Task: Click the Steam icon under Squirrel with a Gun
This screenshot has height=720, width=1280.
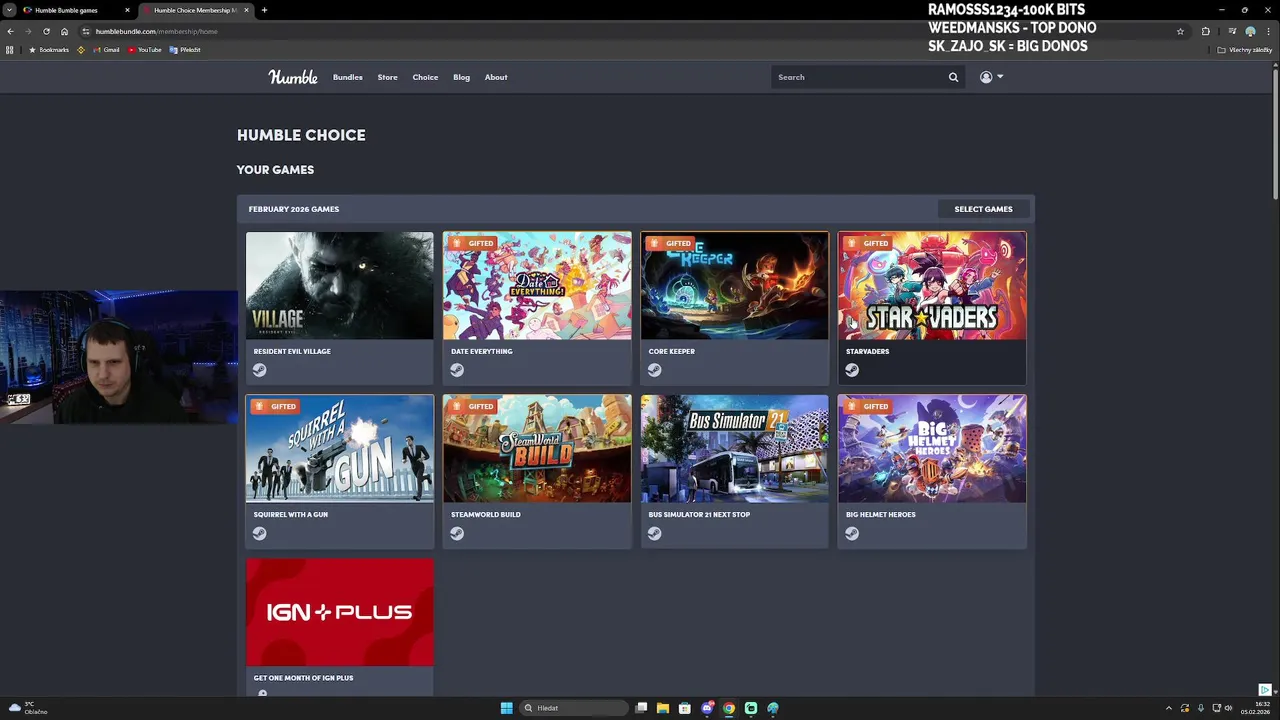Action: (259, 533)
